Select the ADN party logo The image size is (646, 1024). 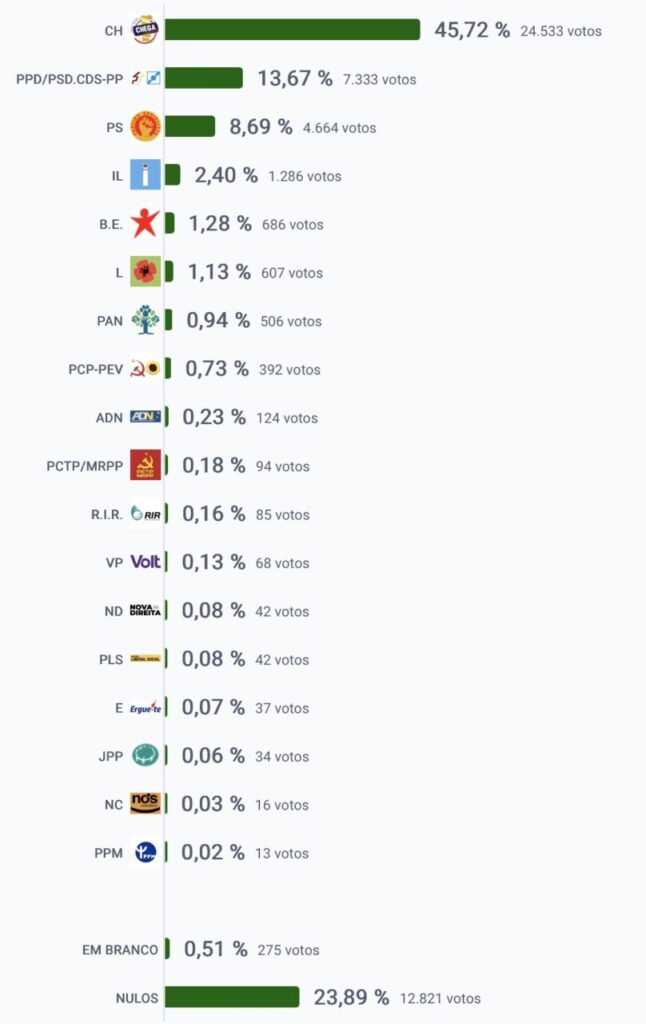point(145,417)
